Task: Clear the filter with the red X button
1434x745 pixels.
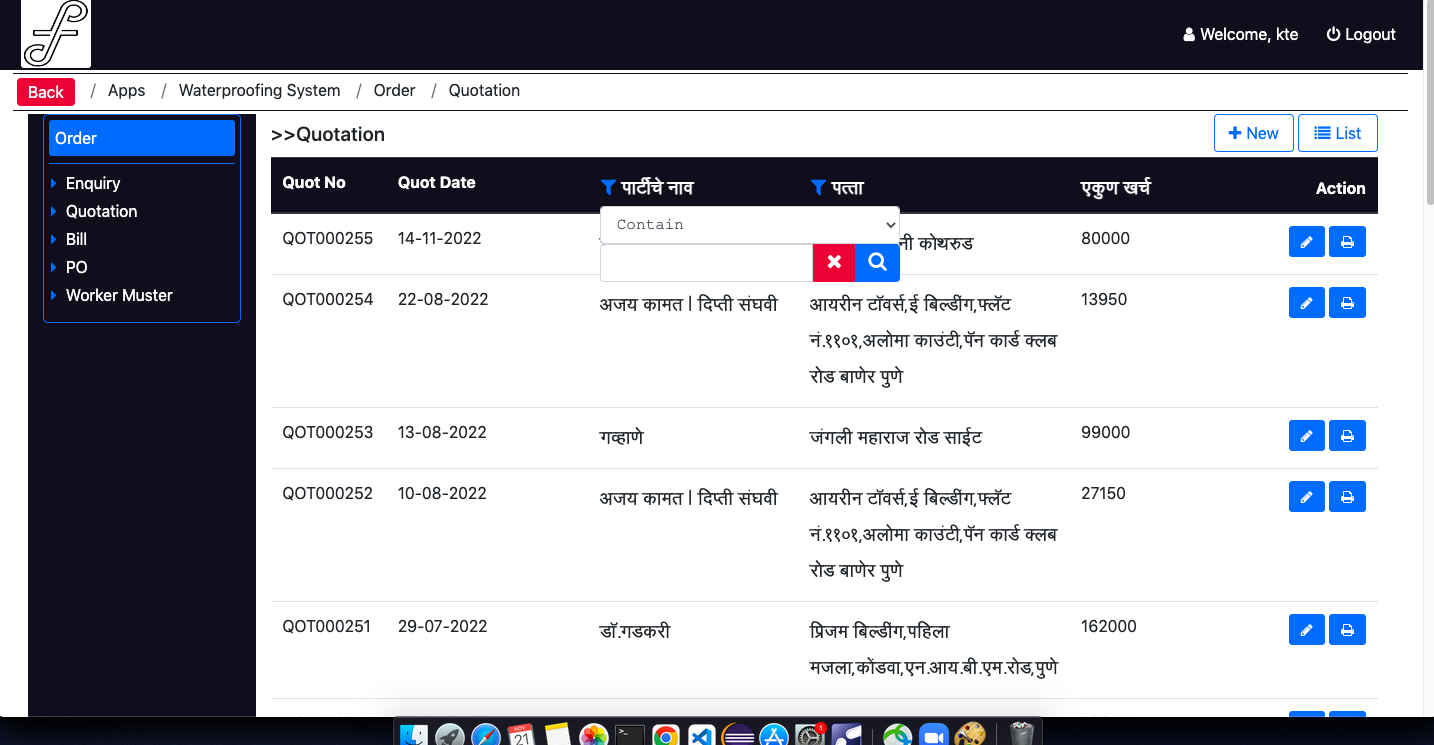Action: click(x=834, y=262)
